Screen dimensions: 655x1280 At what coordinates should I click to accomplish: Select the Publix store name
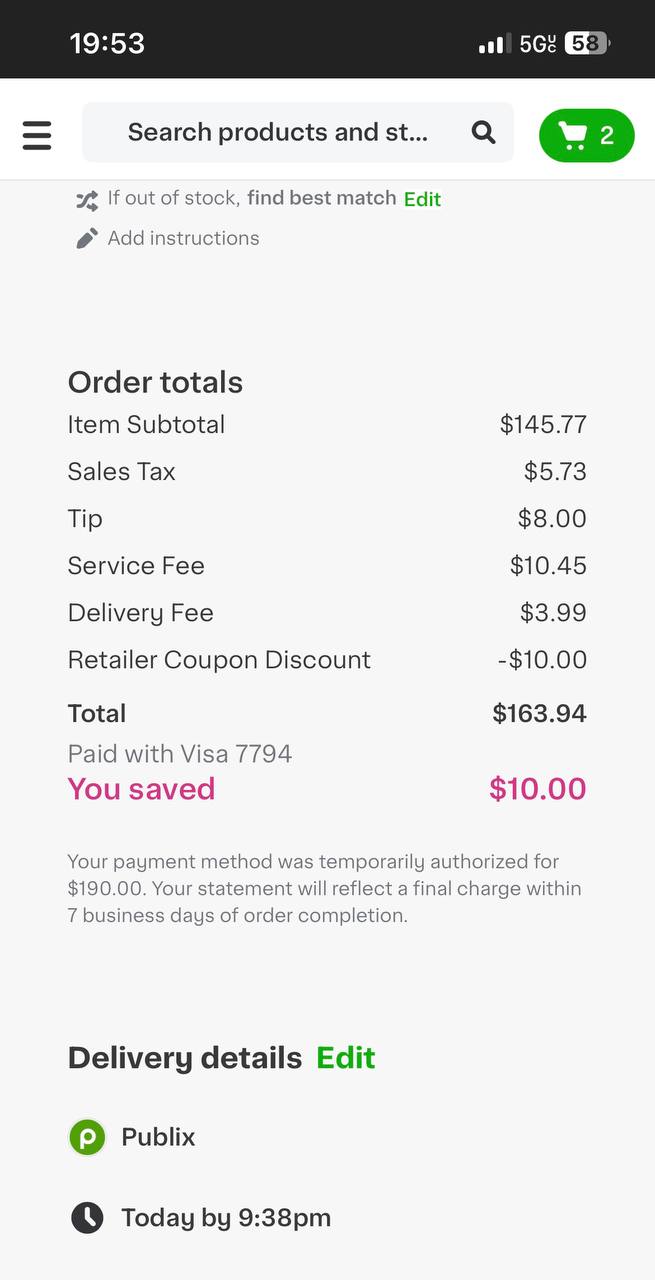tap(158, 1137)
